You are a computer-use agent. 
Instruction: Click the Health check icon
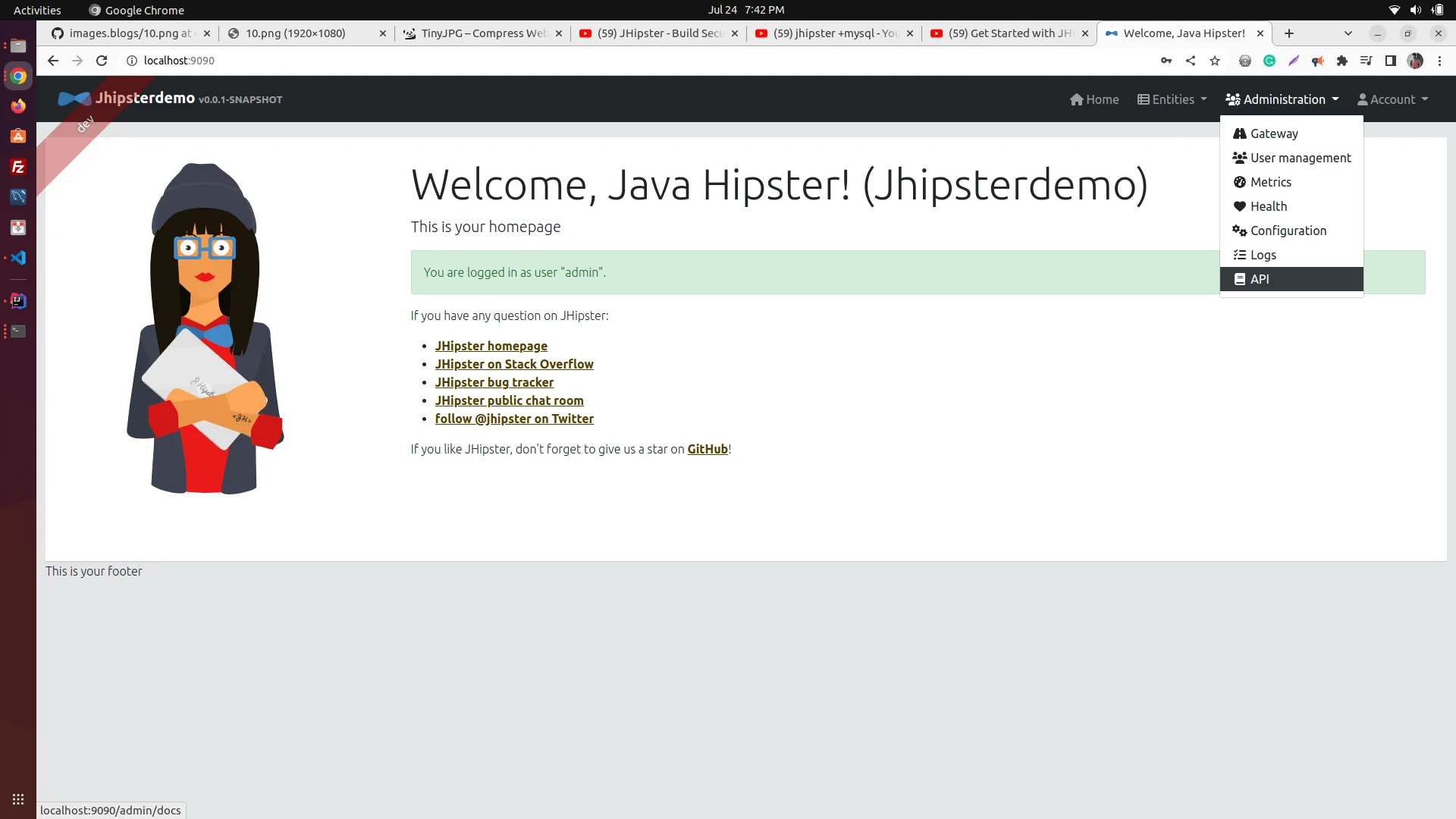pyautogui.click(x=1241, y=206)
